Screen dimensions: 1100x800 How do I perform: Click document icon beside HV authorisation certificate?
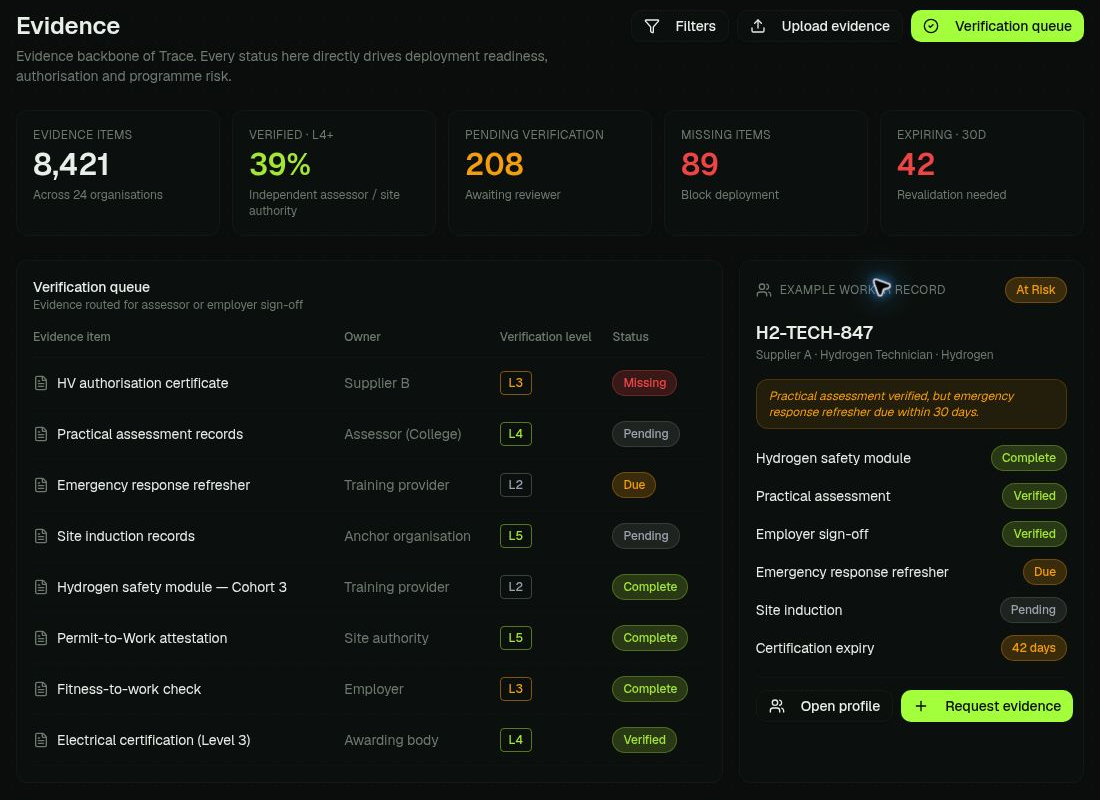pos(41,383)
